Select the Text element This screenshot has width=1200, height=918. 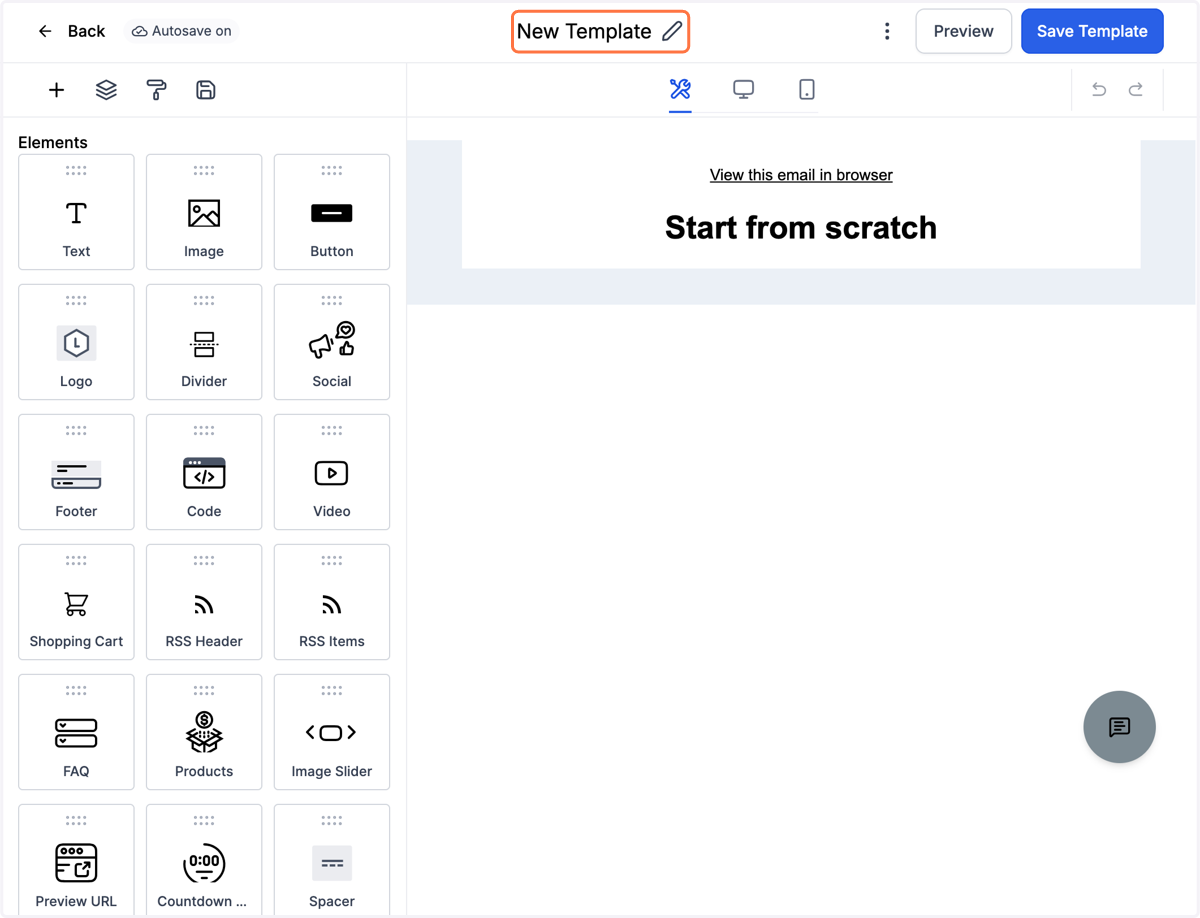click(x=76, y=212)
